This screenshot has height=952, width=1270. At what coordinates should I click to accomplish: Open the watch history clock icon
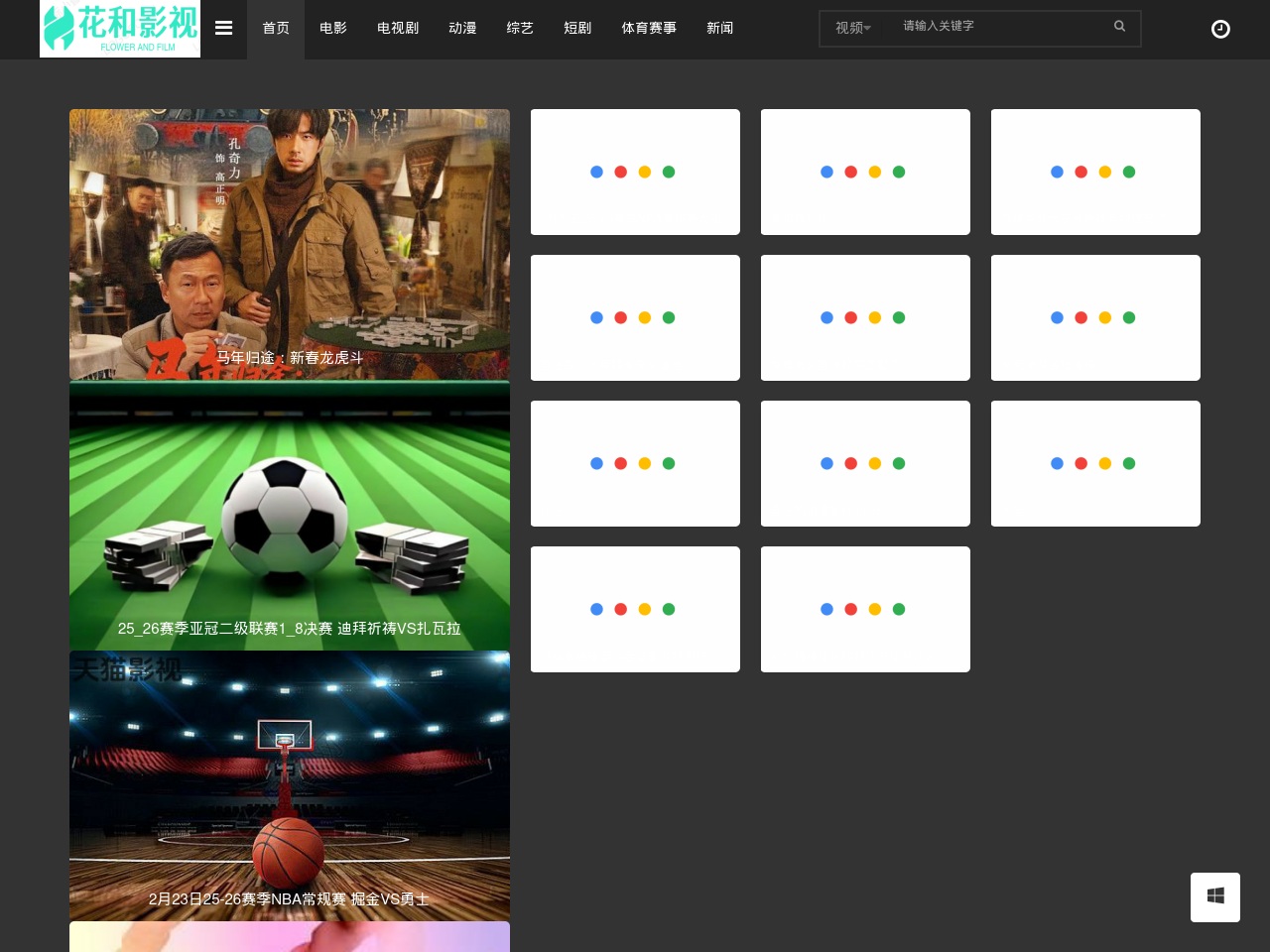(x=1220, y=29)
